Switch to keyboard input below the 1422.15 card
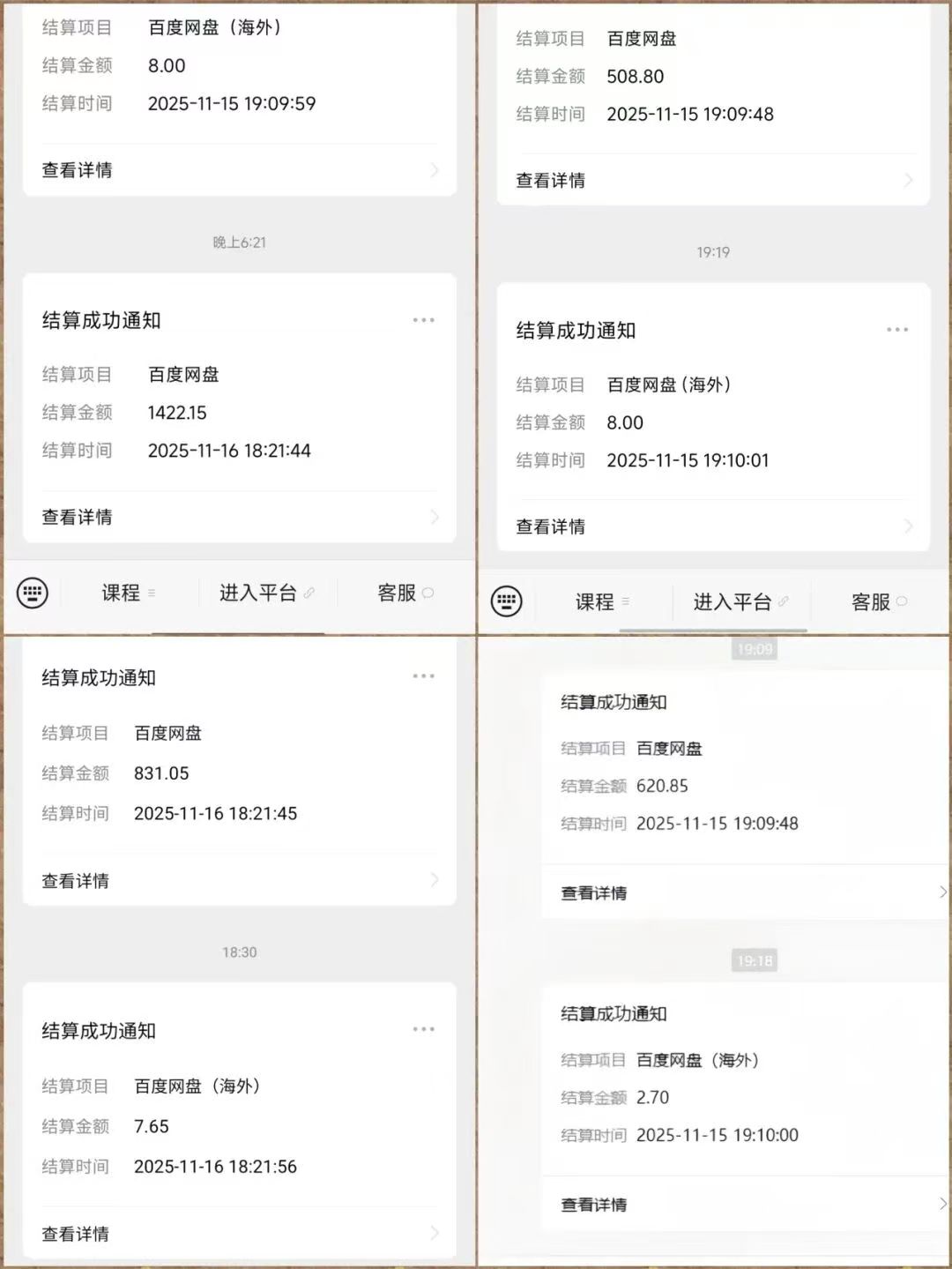952x1269 pixels. [x=33, y=593]
